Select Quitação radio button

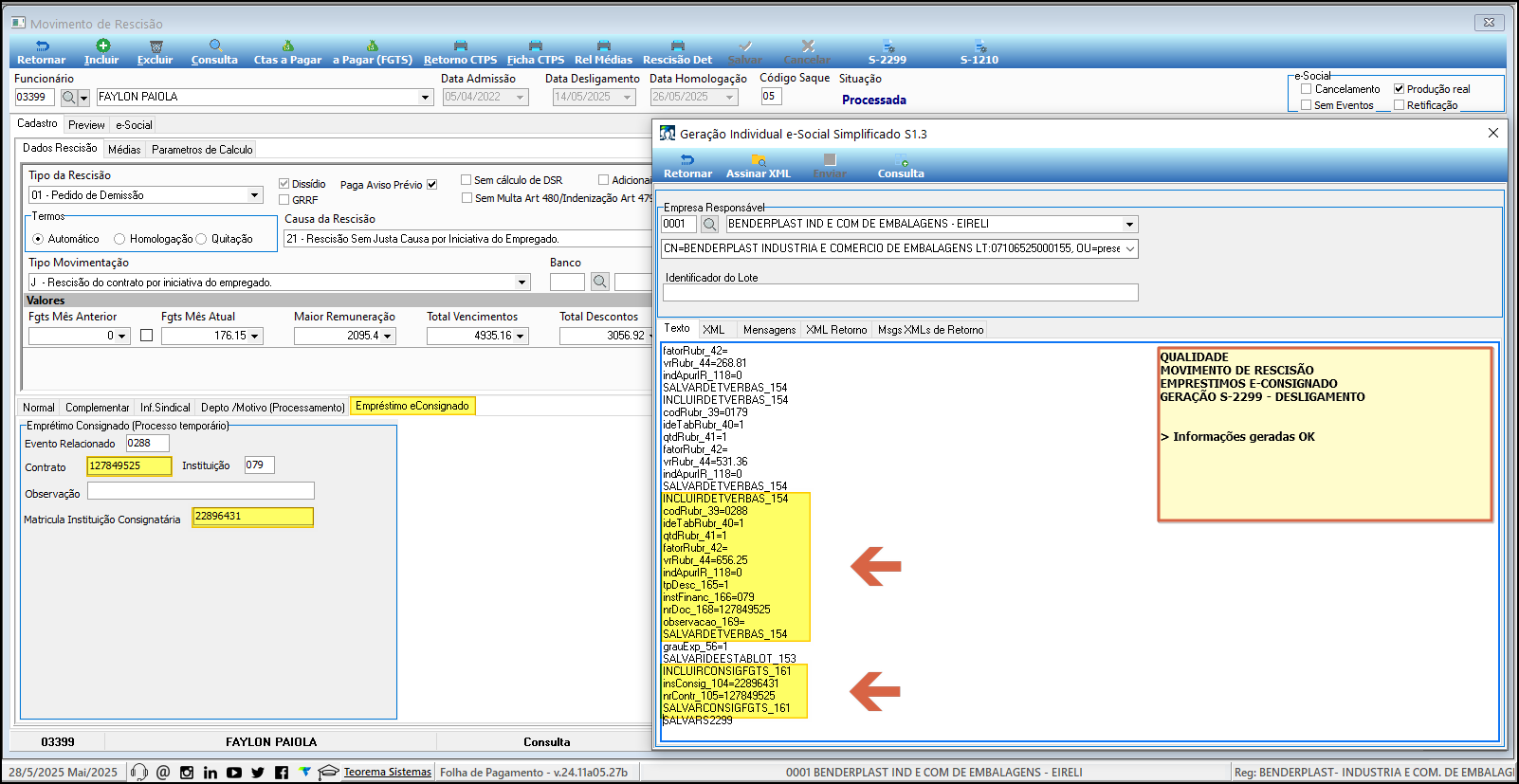coord(201,239)
